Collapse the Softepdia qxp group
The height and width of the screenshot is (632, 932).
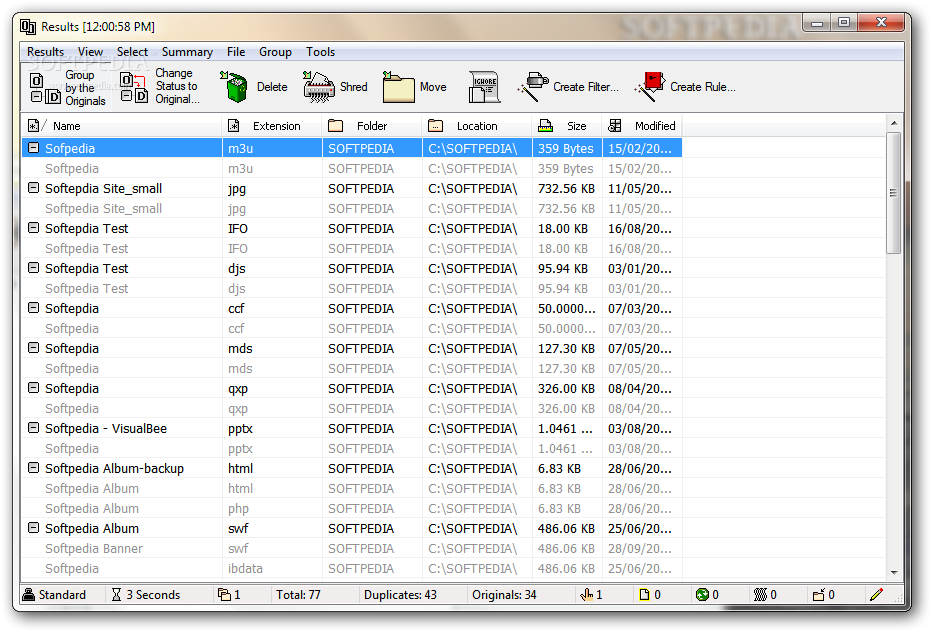(x=34, y=388)
